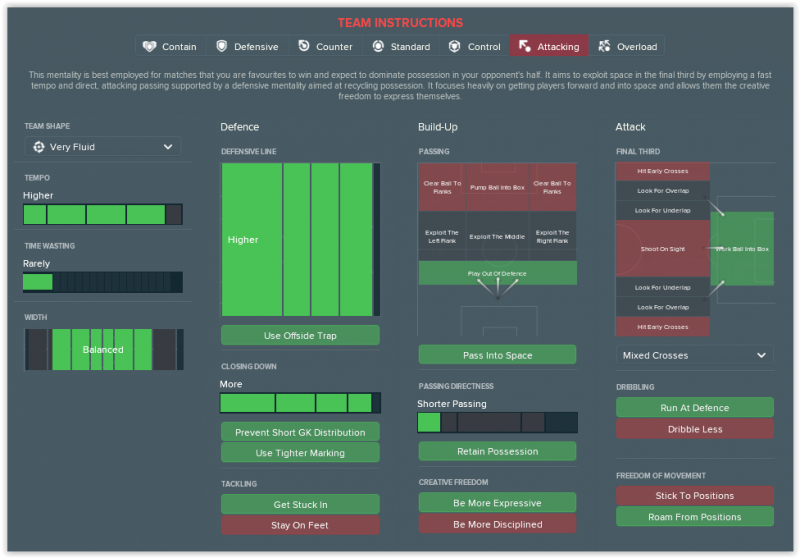Screen dimensions: 800x558
Task: Toggle Use Offside Trap instruction
Action: click(300, 335)
